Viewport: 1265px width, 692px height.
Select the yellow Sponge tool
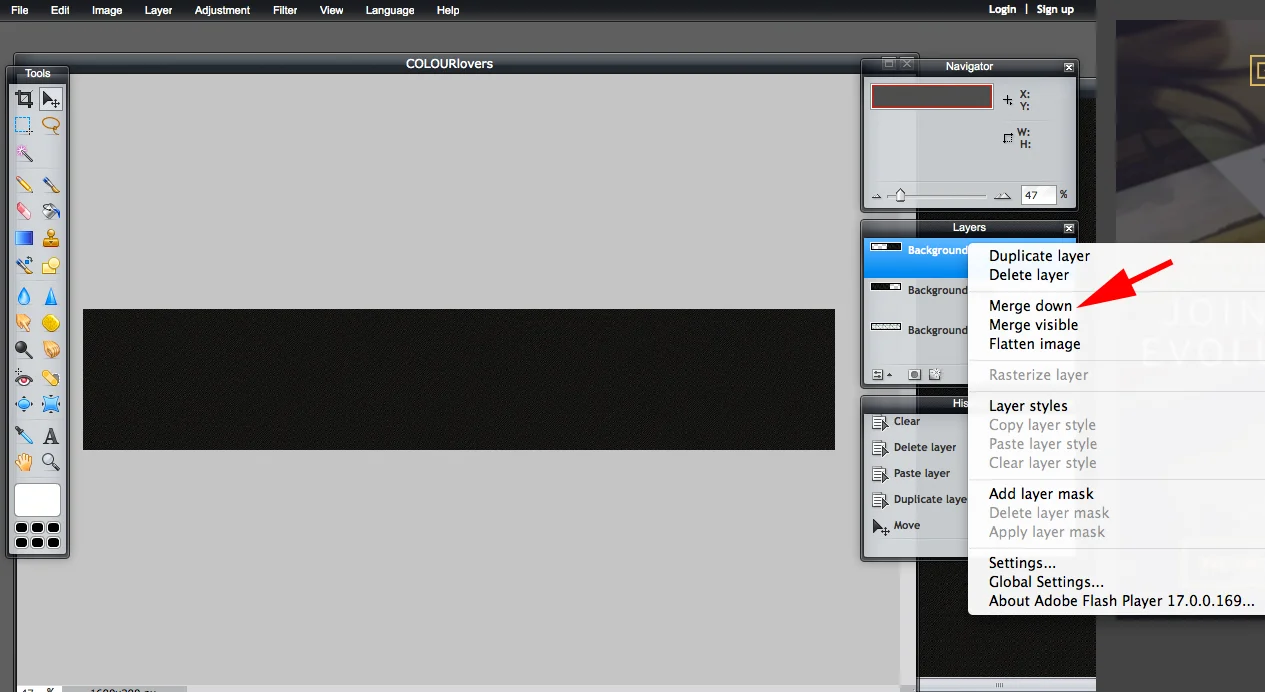click(x=51, y=323)
